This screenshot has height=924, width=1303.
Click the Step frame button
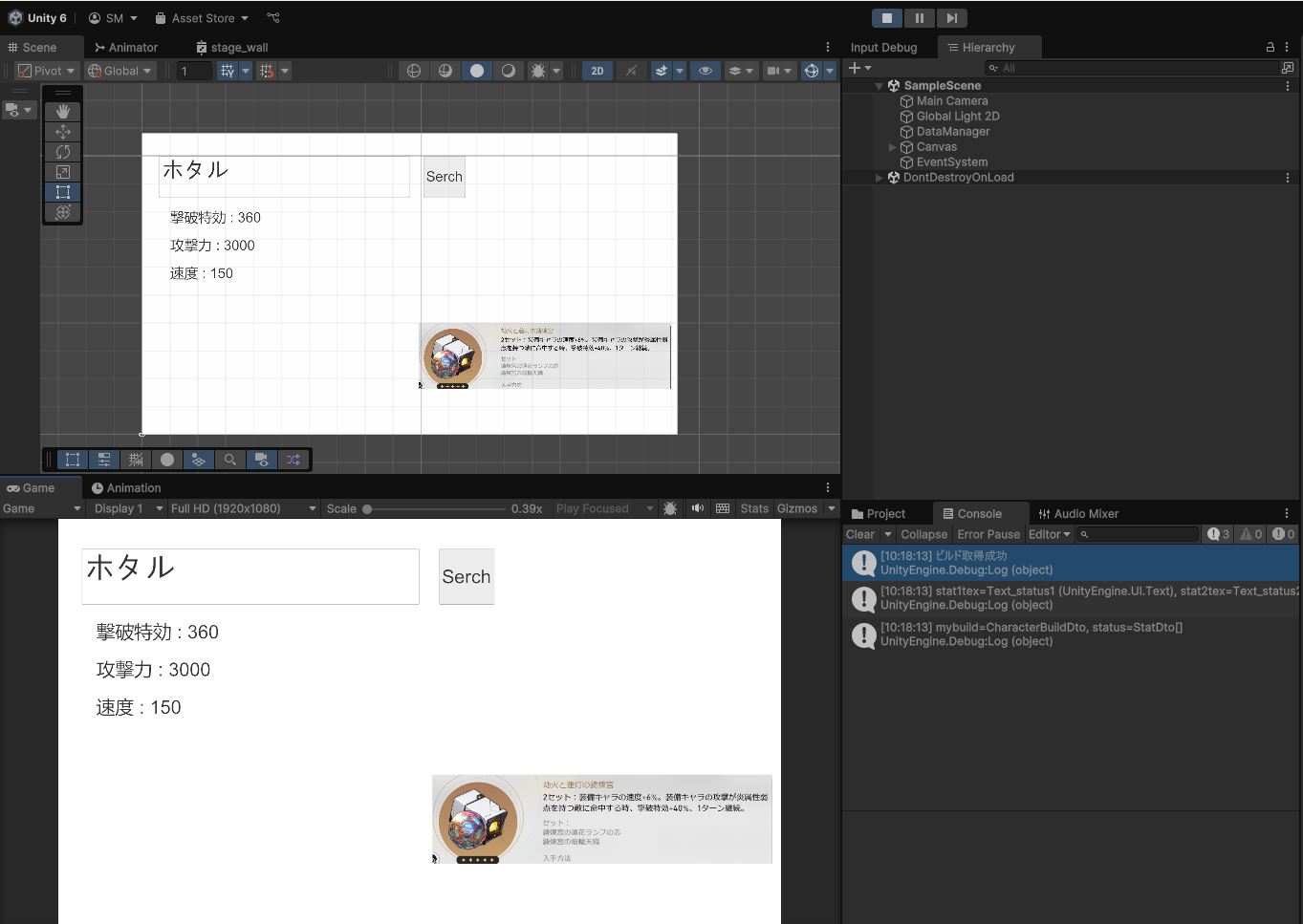point(951,18)
